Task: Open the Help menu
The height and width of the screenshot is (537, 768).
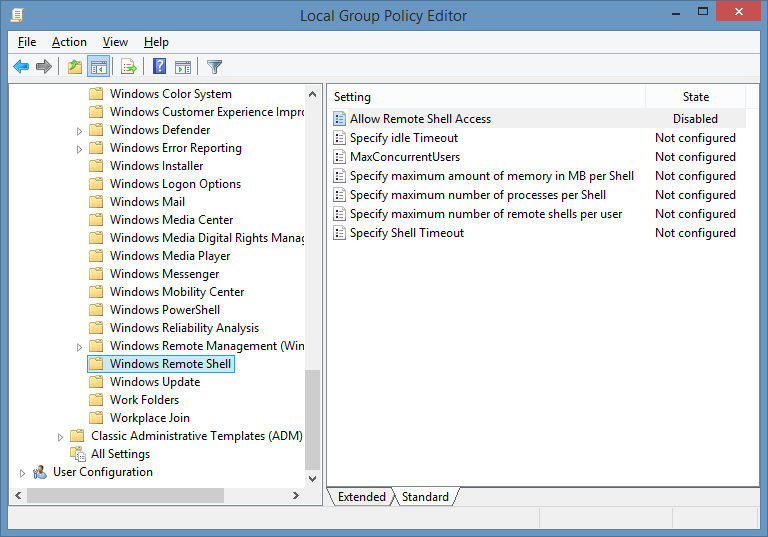Action: coord(156,42)
